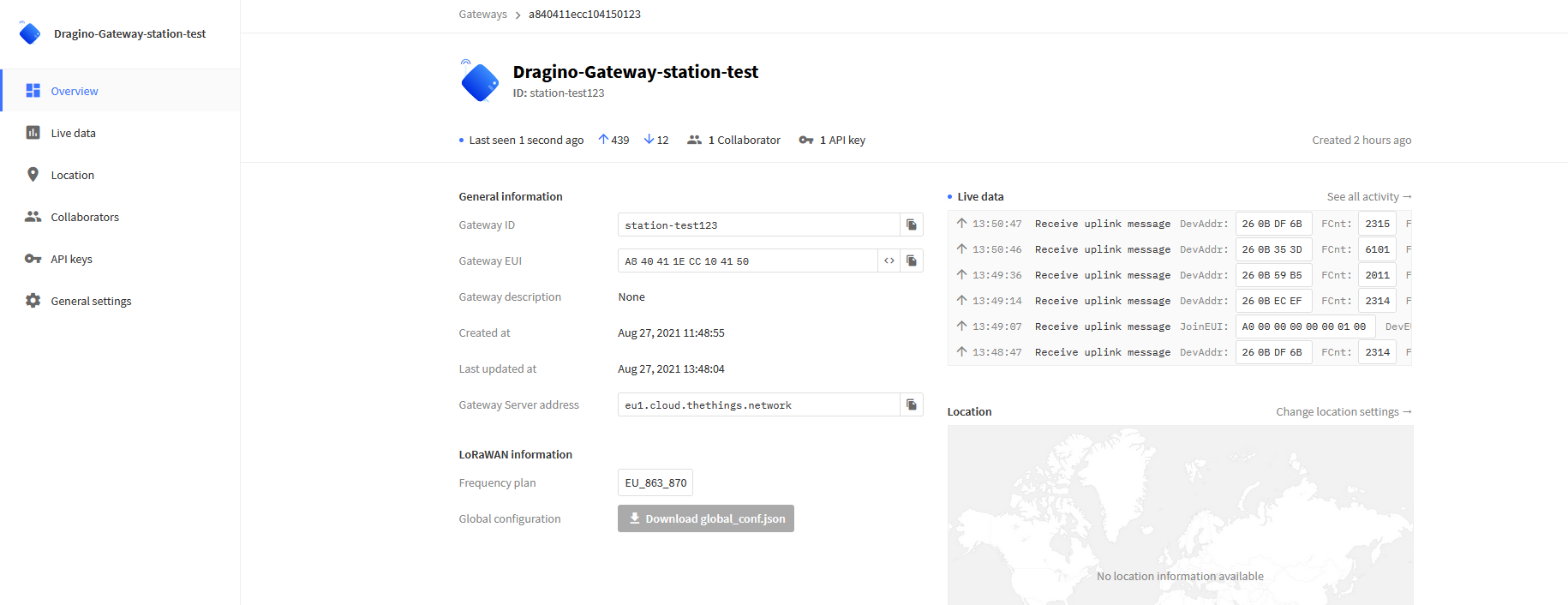Click Change location settings link

[1344, 411]
